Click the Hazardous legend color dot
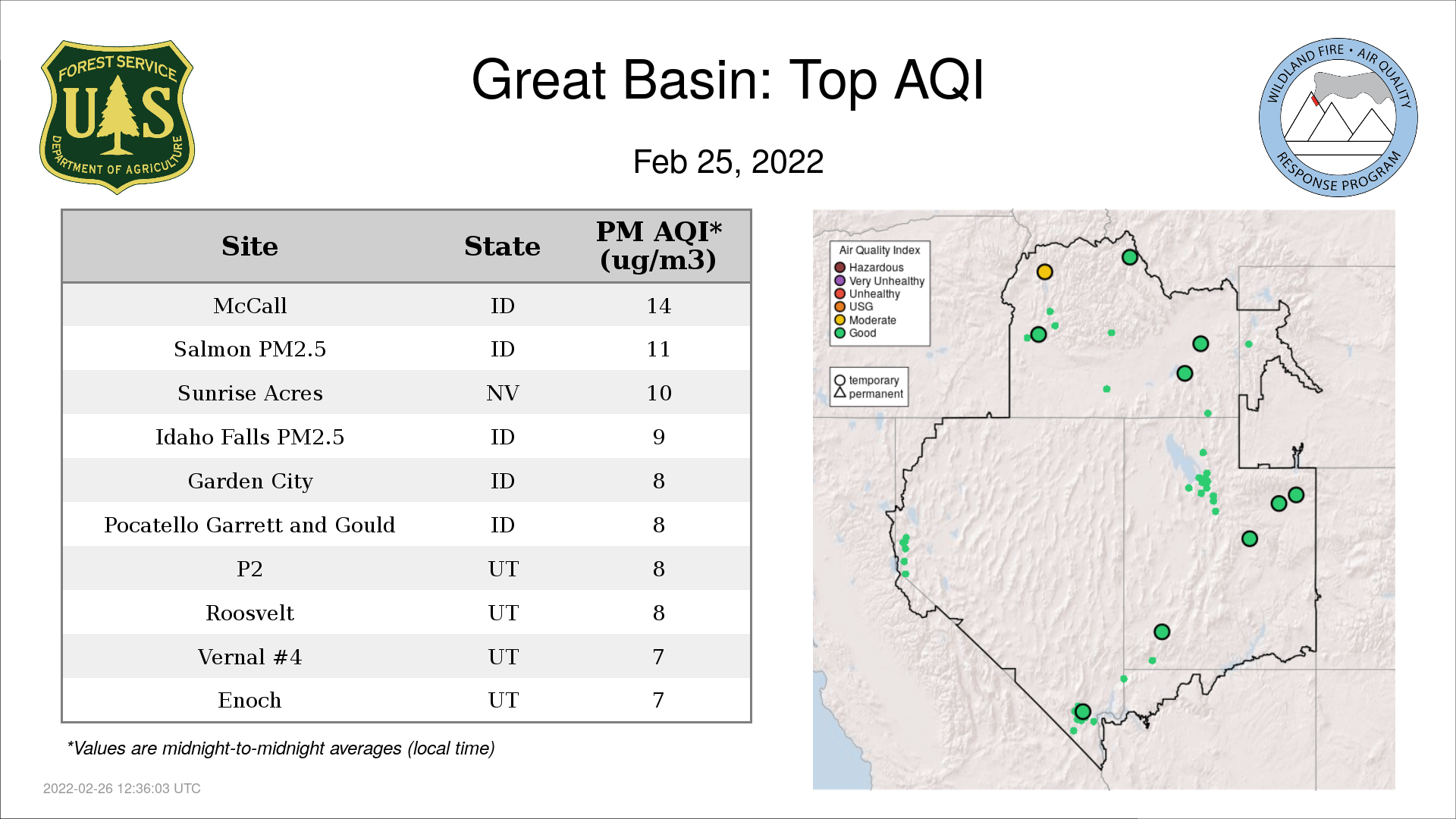Image resolution: width=1456 pixels, height=819 pixels. click(x=839, y=268)
